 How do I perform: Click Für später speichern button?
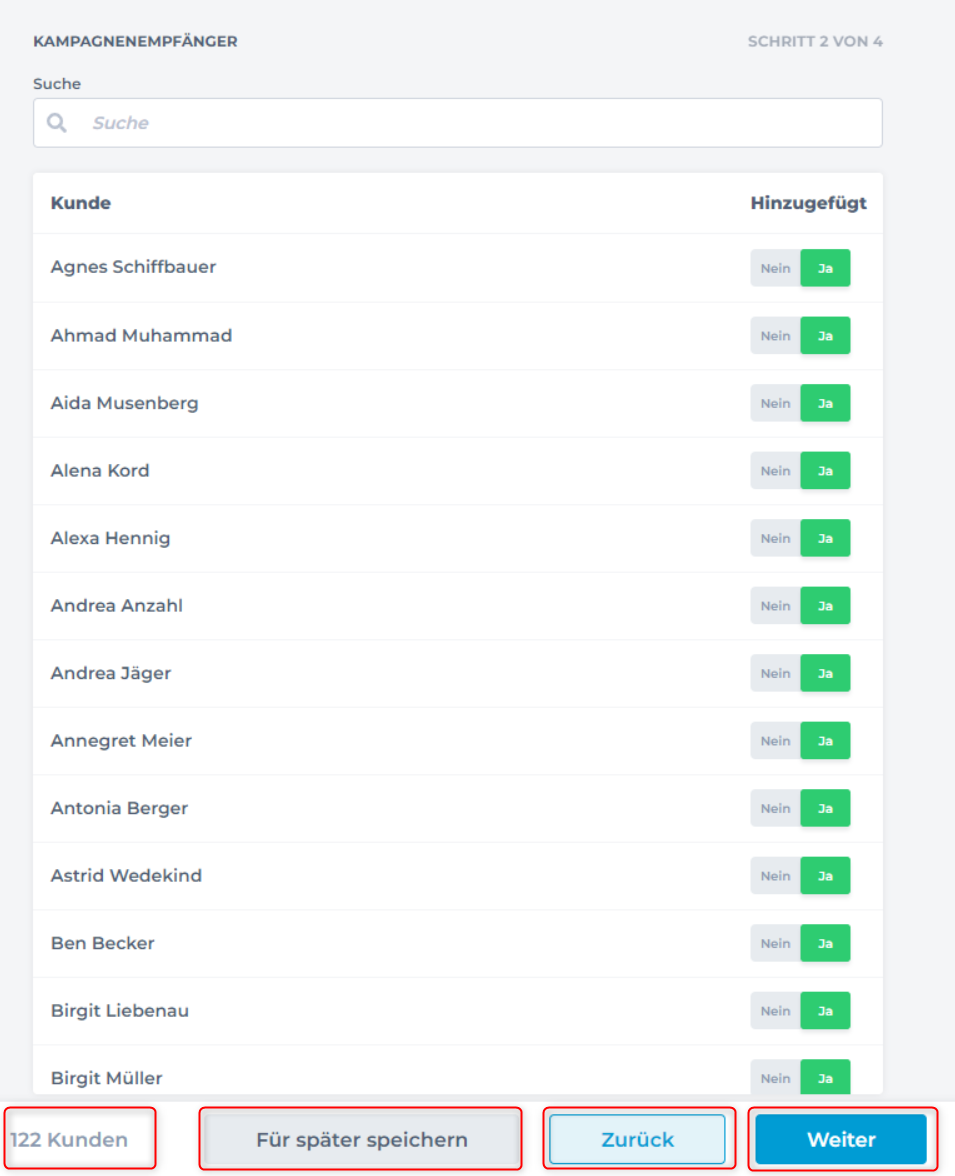361,1140
